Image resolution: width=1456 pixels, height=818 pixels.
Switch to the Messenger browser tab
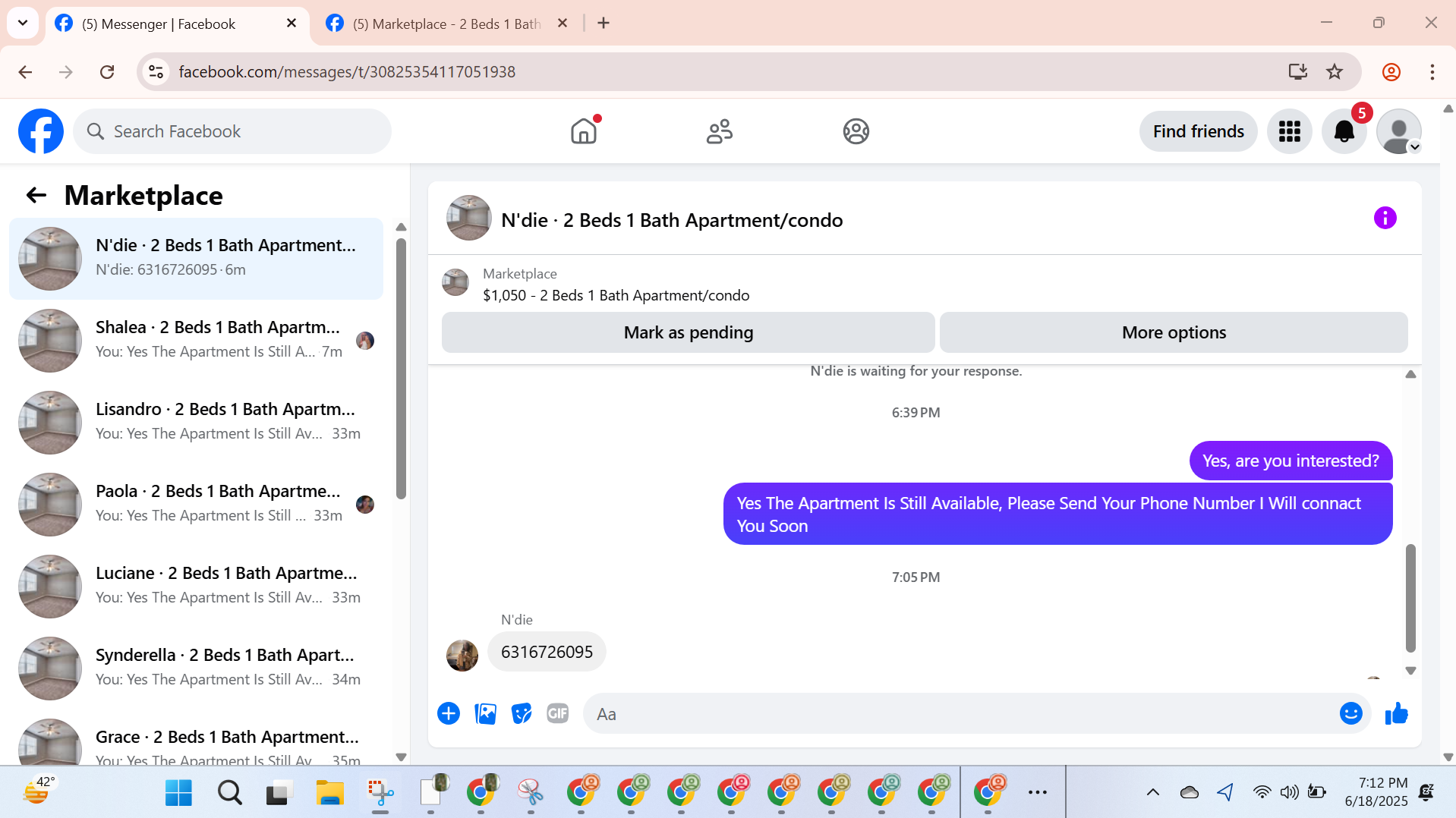176,24
